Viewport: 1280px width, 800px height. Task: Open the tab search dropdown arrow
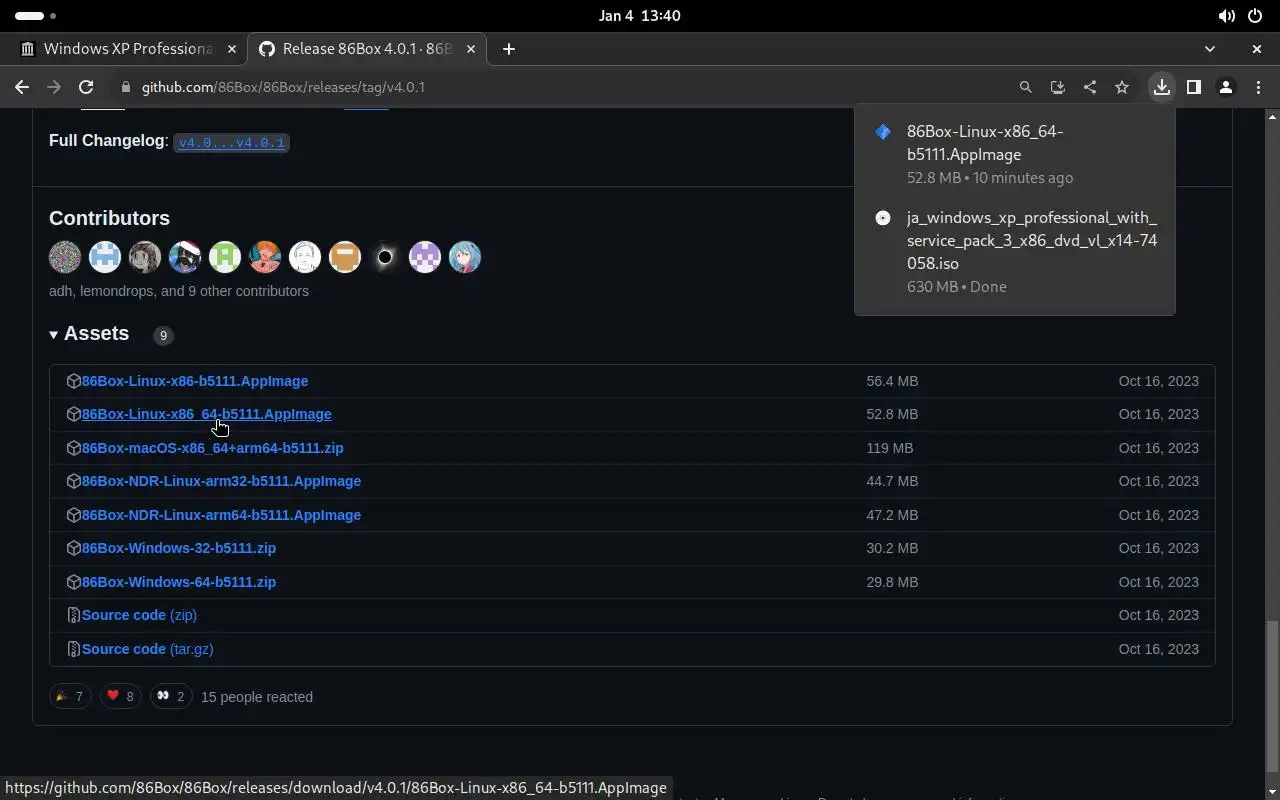(1209, 48)
